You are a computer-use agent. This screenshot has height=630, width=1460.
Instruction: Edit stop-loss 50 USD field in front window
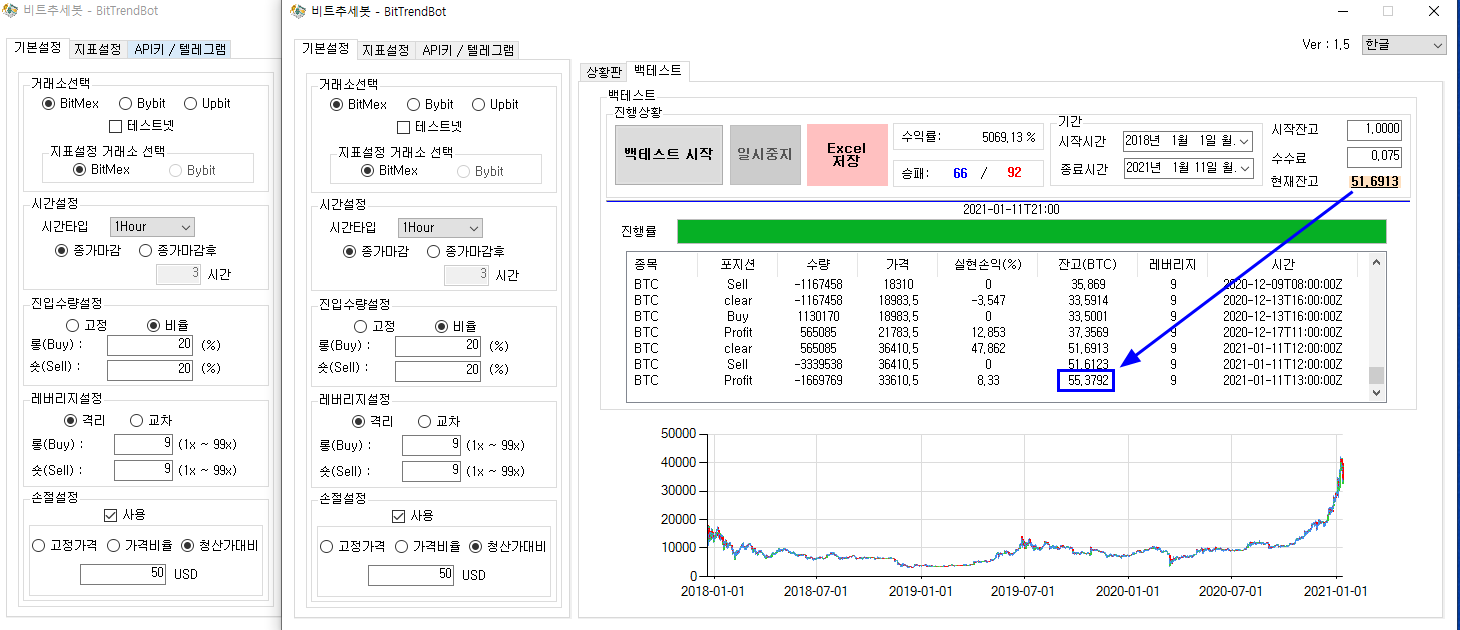pos(411,575)
